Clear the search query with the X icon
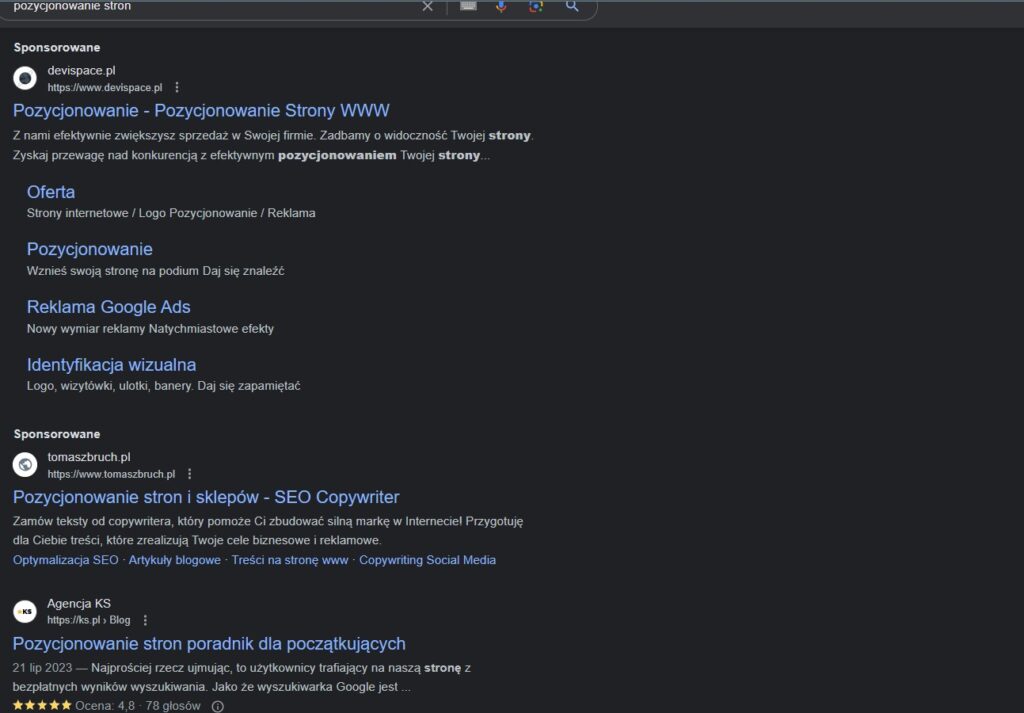Screen dimensions: 1024x713 [428, 6]
